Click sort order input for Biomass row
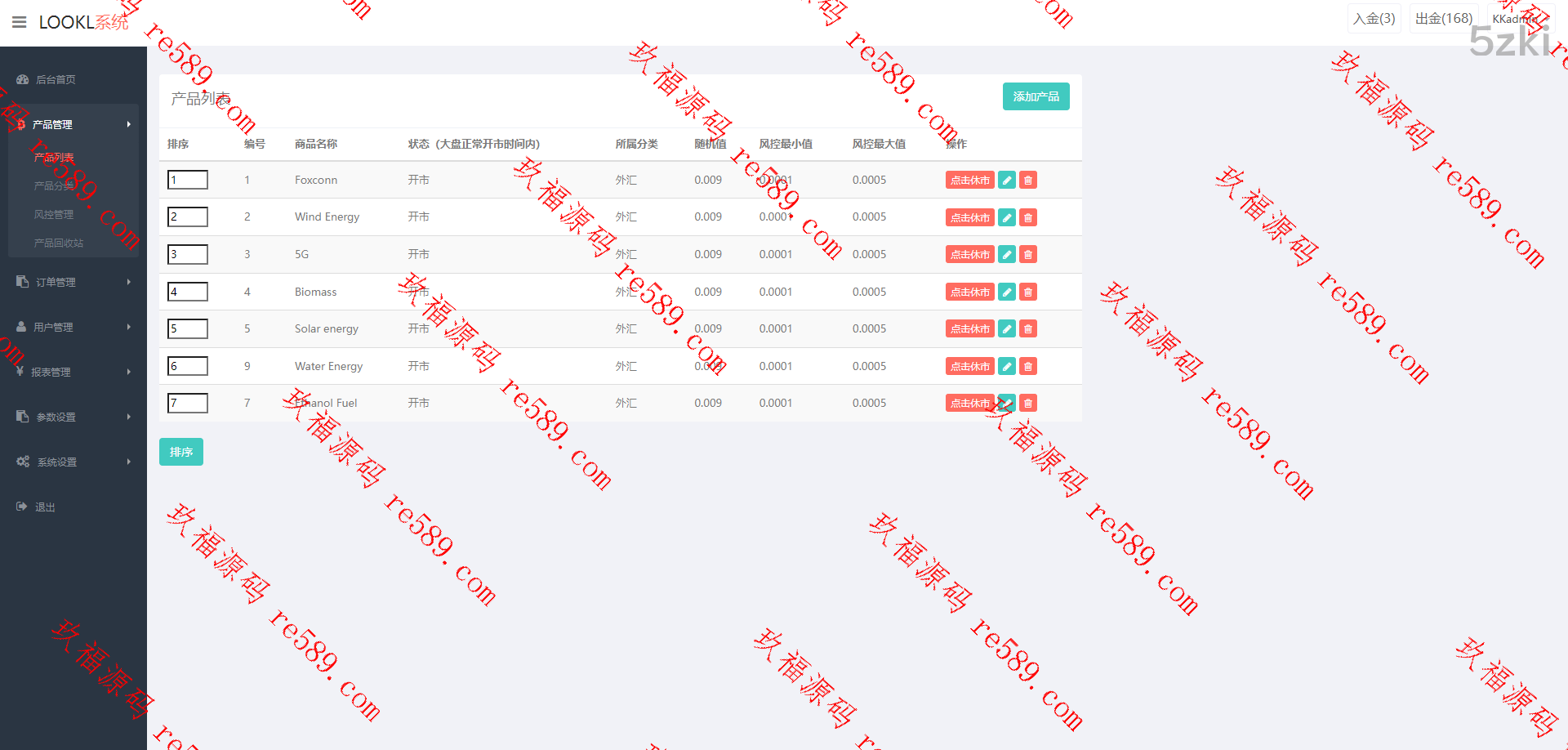1568x750 pixels. 188,292
